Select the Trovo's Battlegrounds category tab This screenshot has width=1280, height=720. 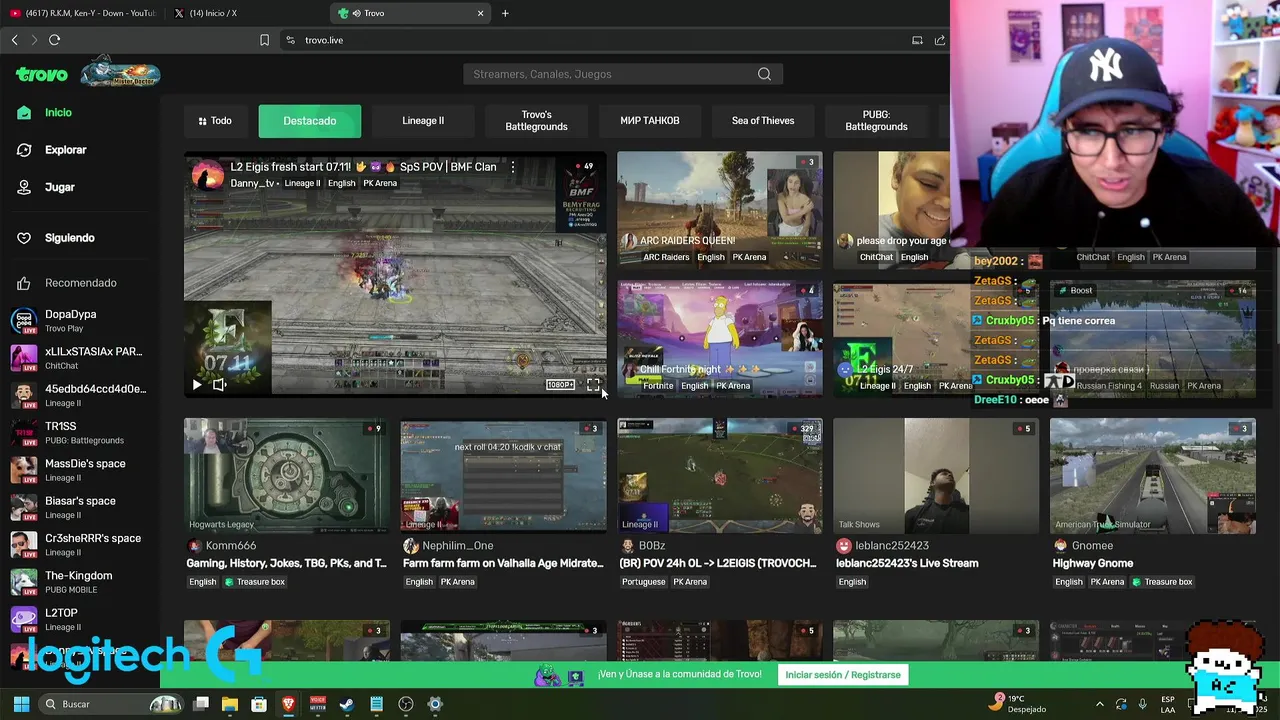(x=536, y=121)
